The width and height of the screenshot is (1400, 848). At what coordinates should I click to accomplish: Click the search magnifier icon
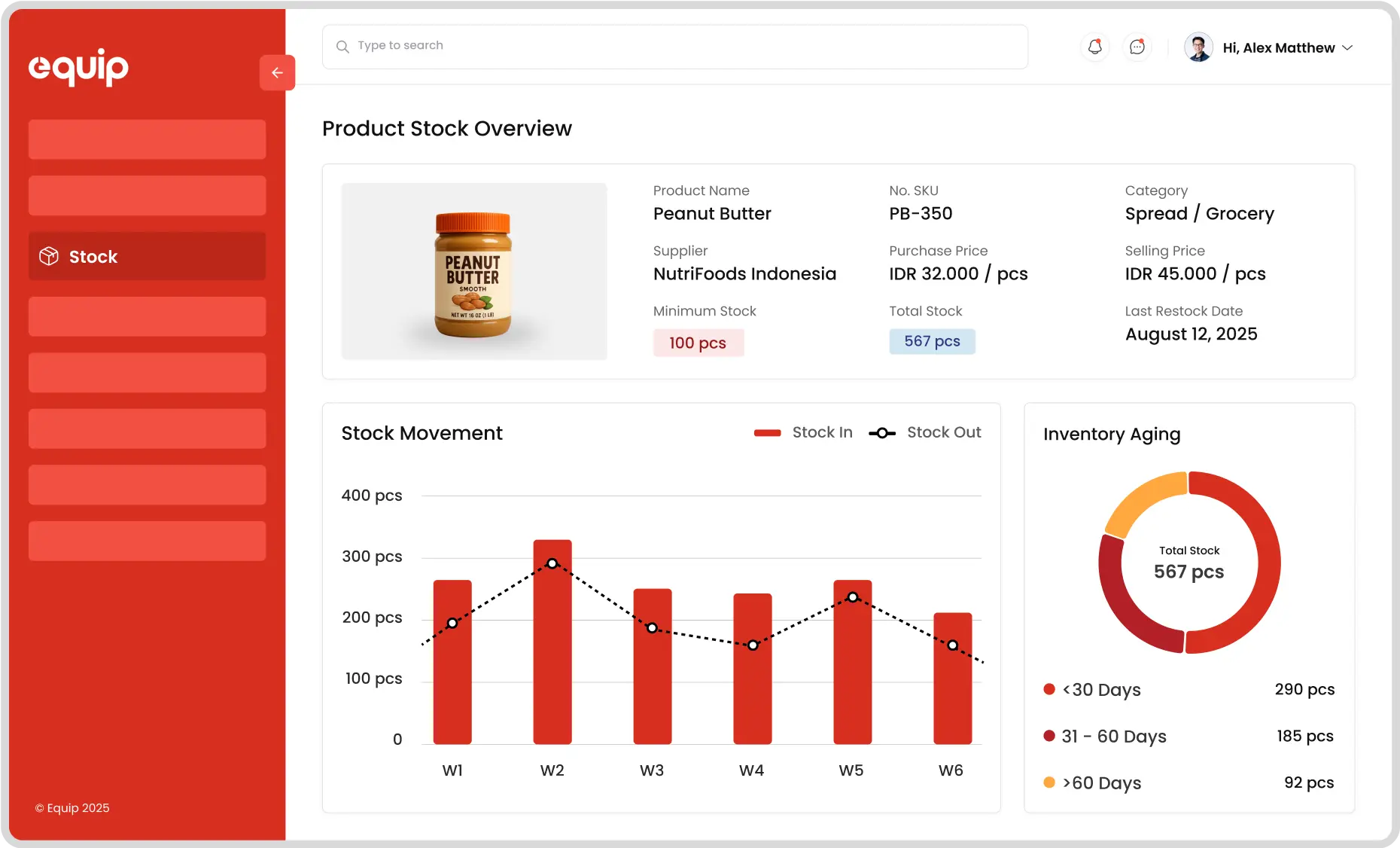coord(342,47)
